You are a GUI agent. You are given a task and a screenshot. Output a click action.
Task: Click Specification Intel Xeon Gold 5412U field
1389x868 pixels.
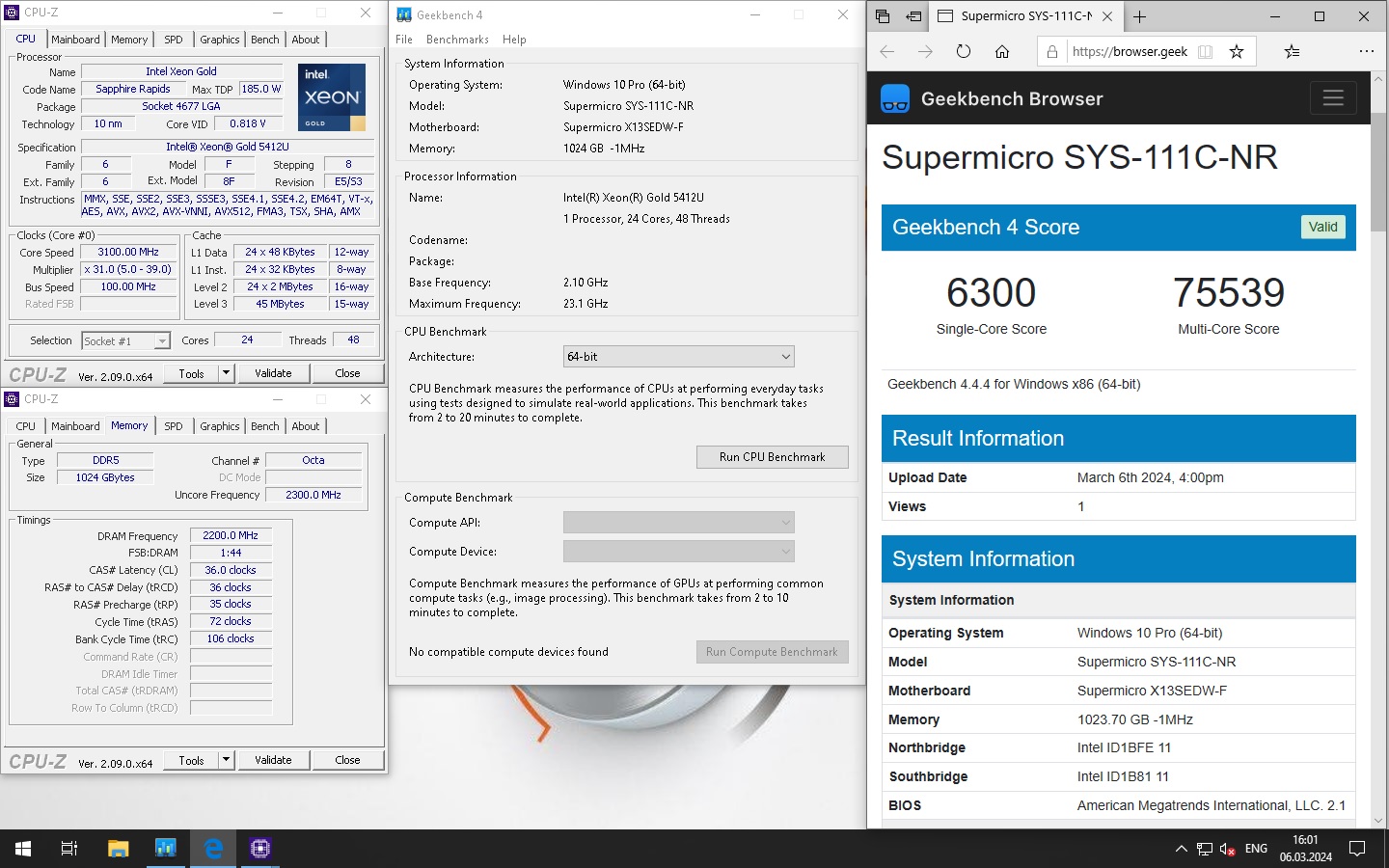(x=228, y=147)
